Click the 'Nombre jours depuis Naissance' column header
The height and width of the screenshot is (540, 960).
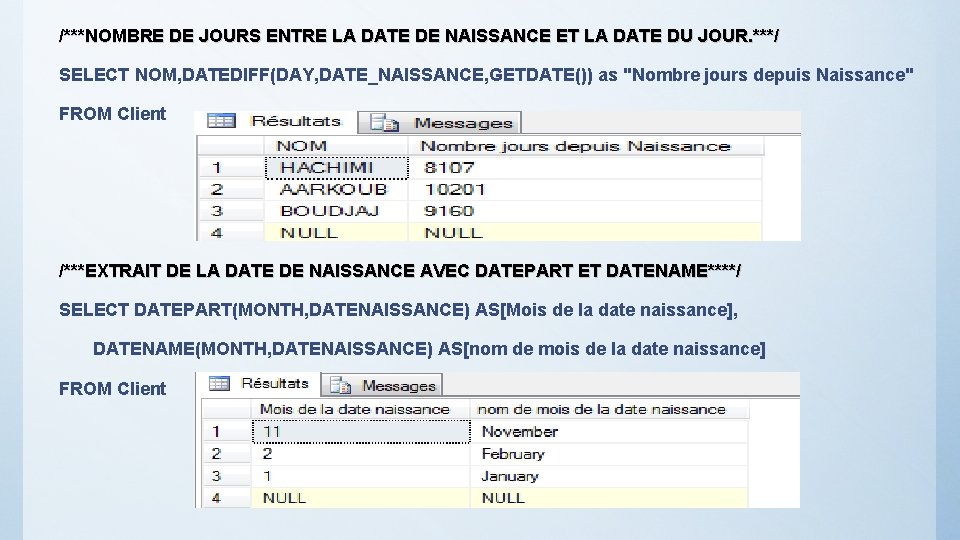(586, 146)
